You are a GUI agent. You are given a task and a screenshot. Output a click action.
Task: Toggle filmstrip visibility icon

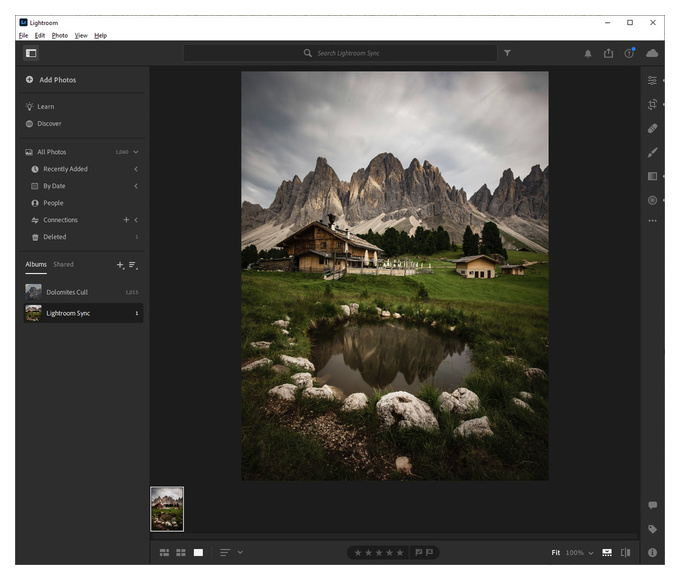click(607, 552)
